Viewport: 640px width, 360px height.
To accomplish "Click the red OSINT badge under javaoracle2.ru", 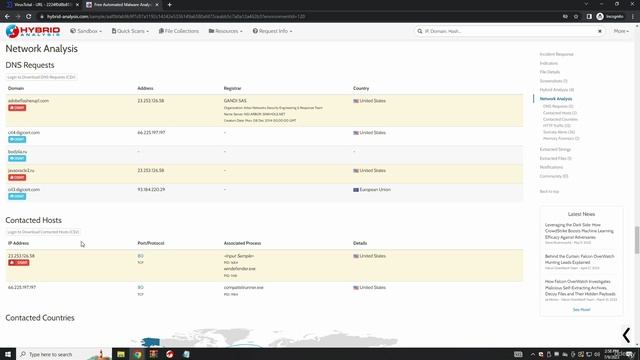I will point(17,177).
